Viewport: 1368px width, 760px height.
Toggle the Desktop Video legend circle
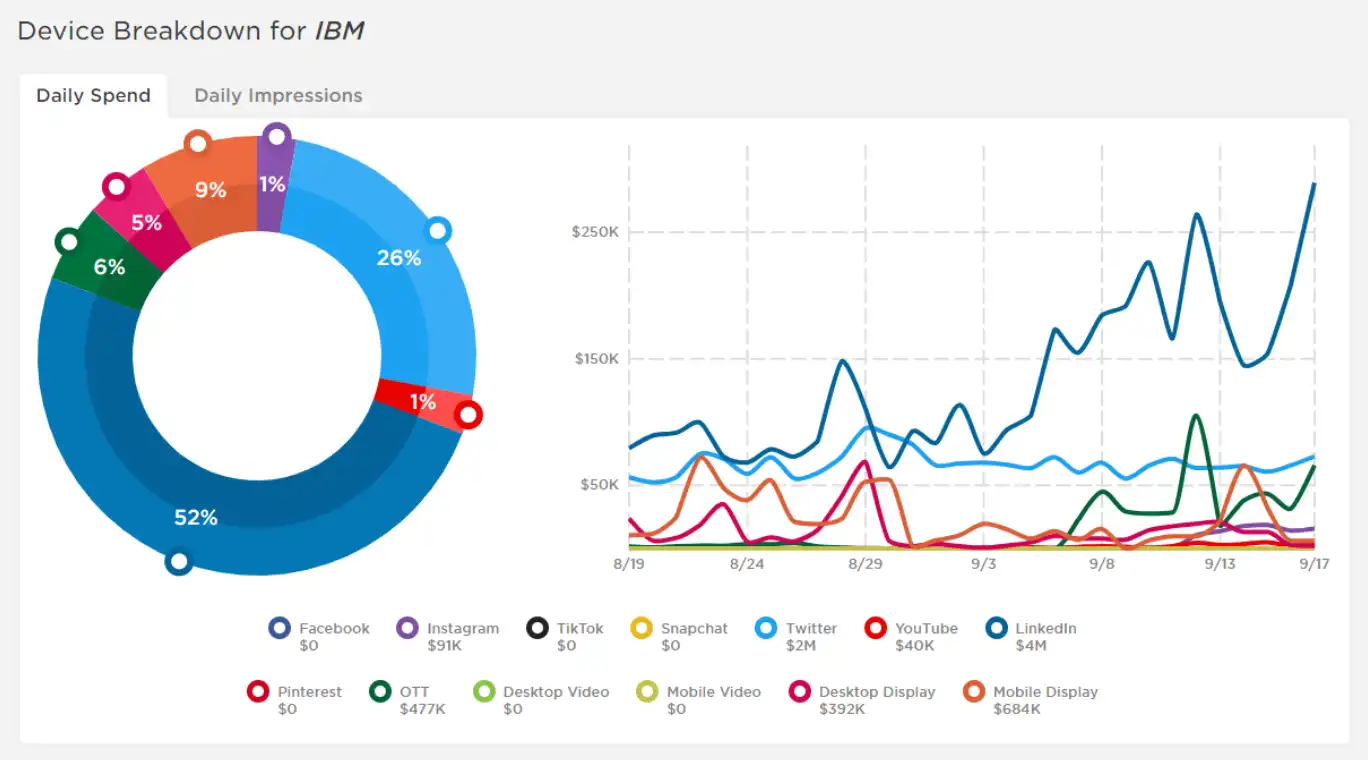click(484, 691)
